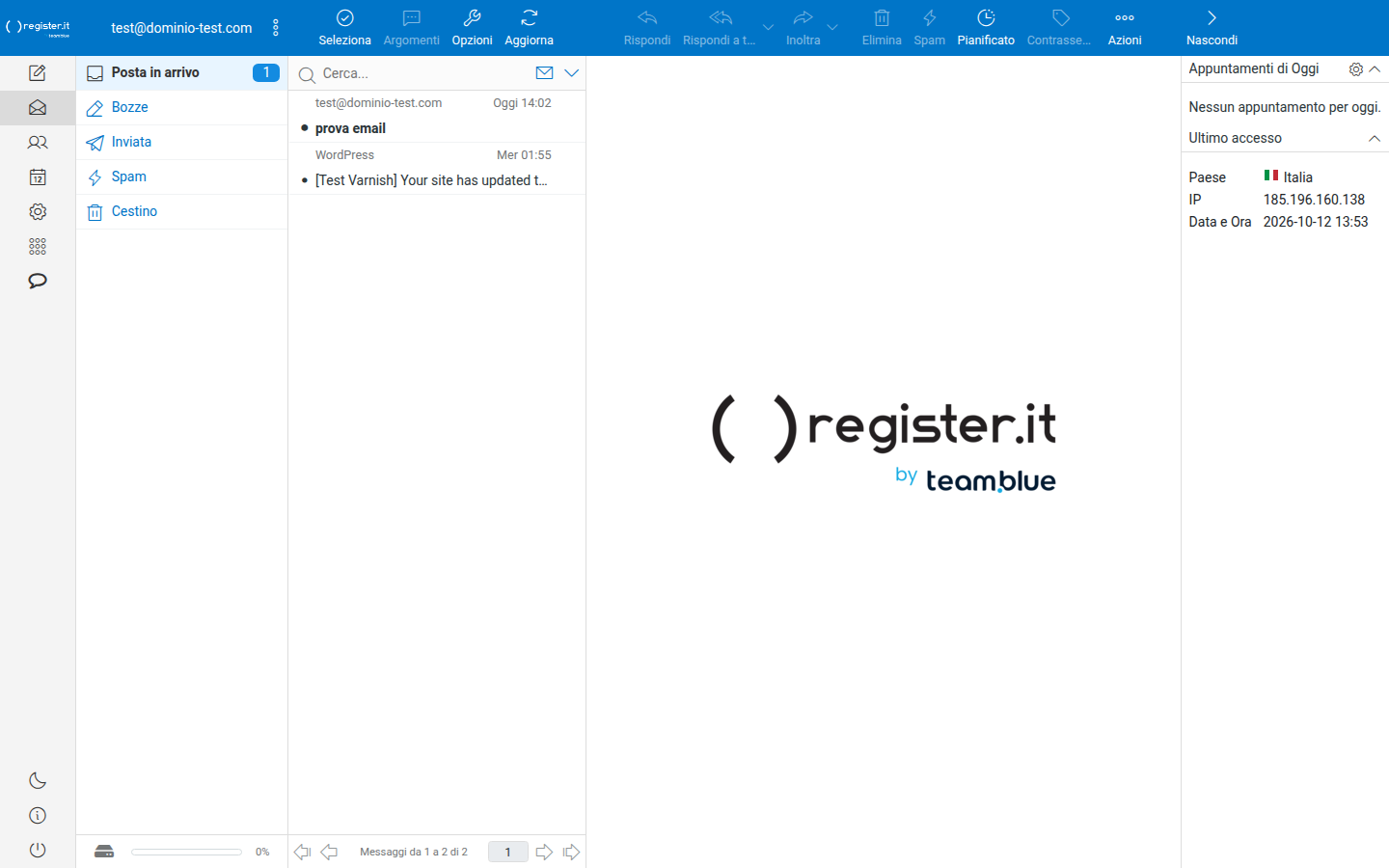Open the Mail section in sidebar
Viewport: 1389px width, 868px height.
click(x=38, y=108)
